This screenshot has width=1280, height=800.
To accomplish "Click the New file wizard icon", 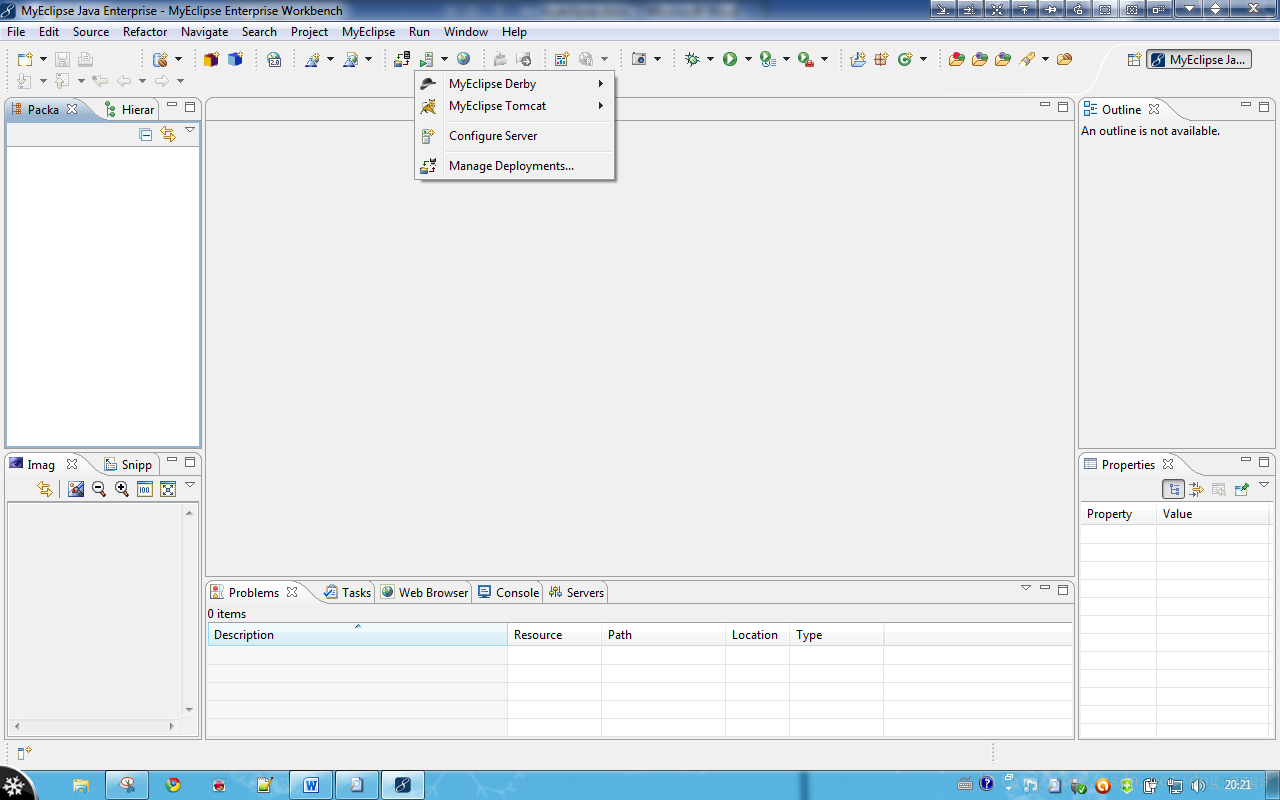I will pyautogui.click(x=25, y=60).
